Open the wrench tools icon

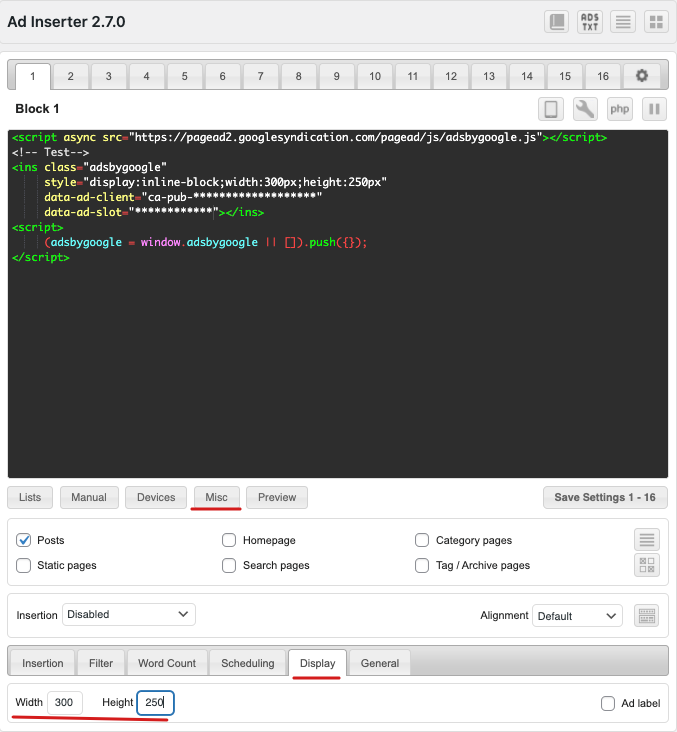point(585,109)
